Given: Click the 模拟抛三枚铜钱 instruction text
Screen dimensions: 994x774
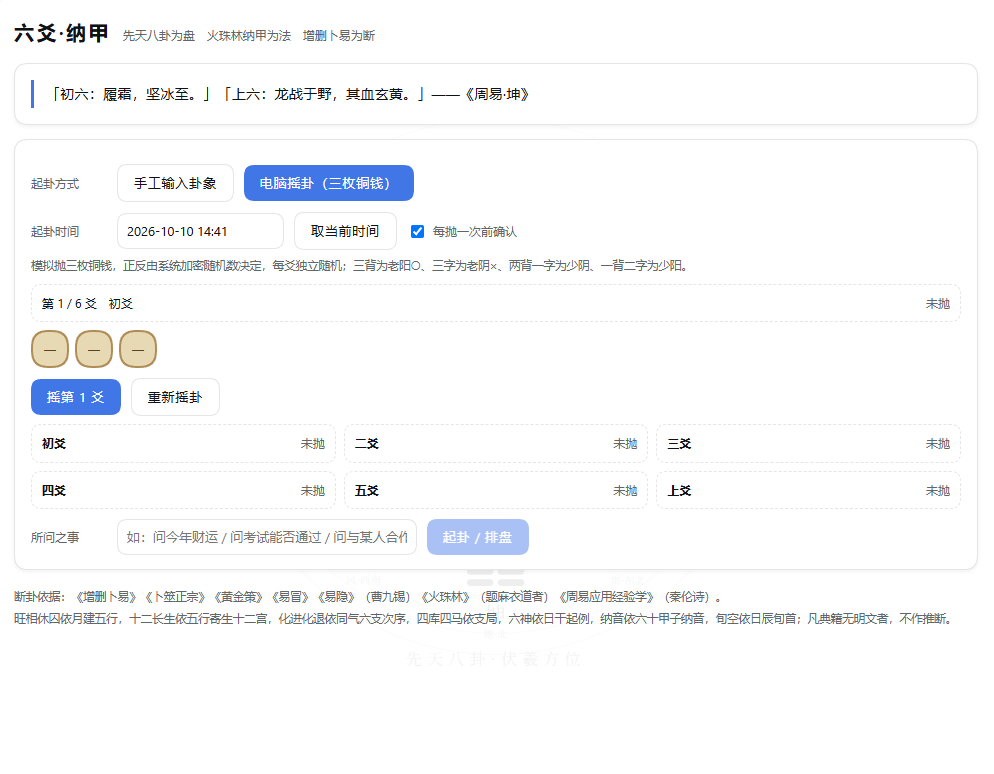Looking at the screenshot, I should coord(360,266).
